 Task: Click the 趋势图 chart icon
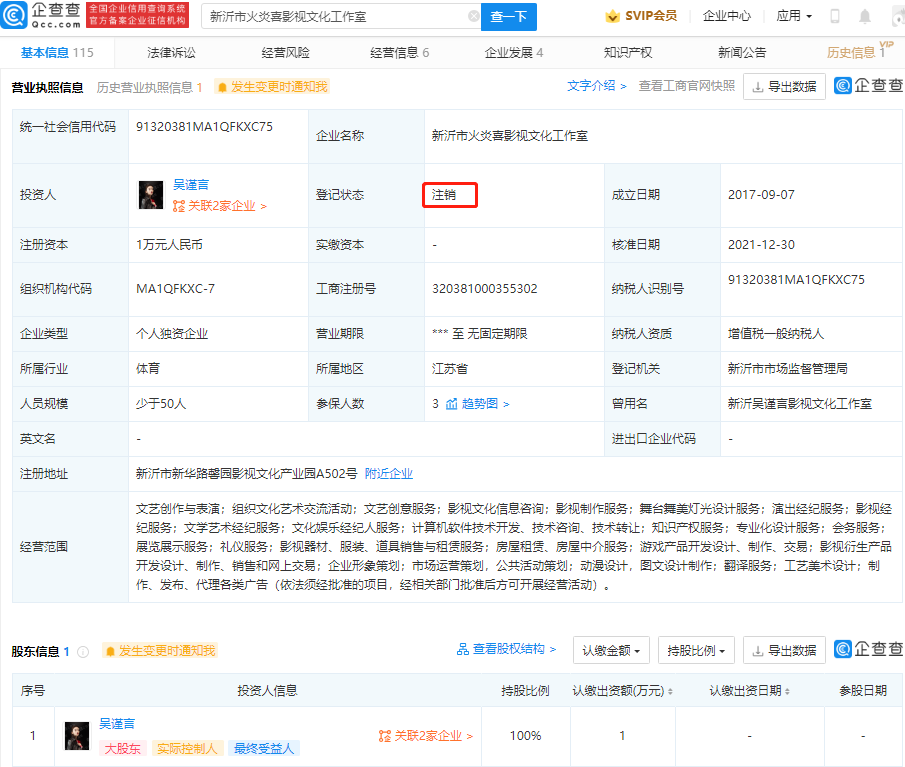tap(451, 404)
